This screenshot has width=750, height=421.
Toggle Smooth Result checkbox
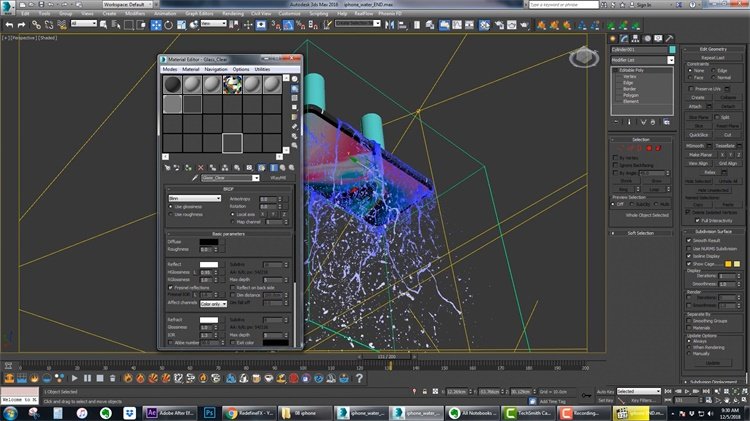point(689,241)
